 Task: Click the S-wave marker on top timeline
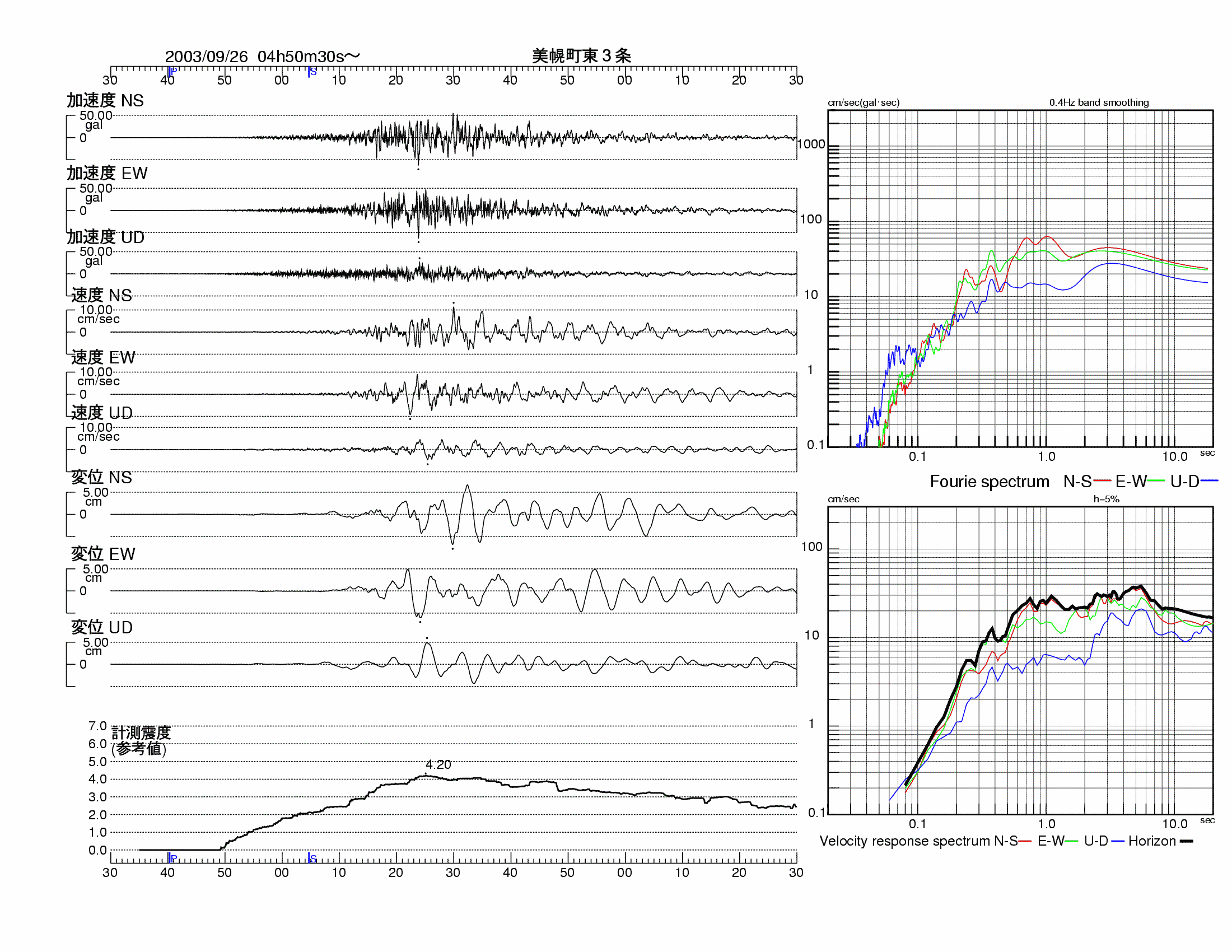pos(312,72)
